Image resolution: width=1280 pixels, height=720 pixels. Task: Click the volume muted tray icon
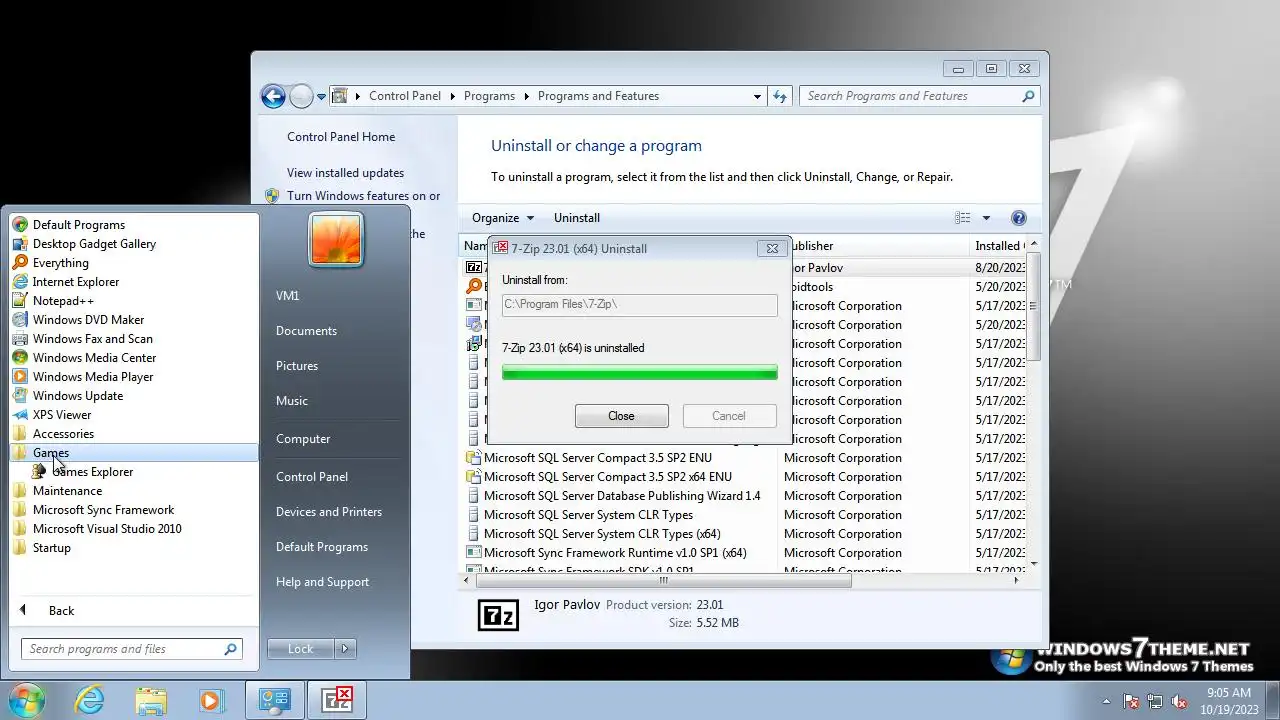(1178, 701)
